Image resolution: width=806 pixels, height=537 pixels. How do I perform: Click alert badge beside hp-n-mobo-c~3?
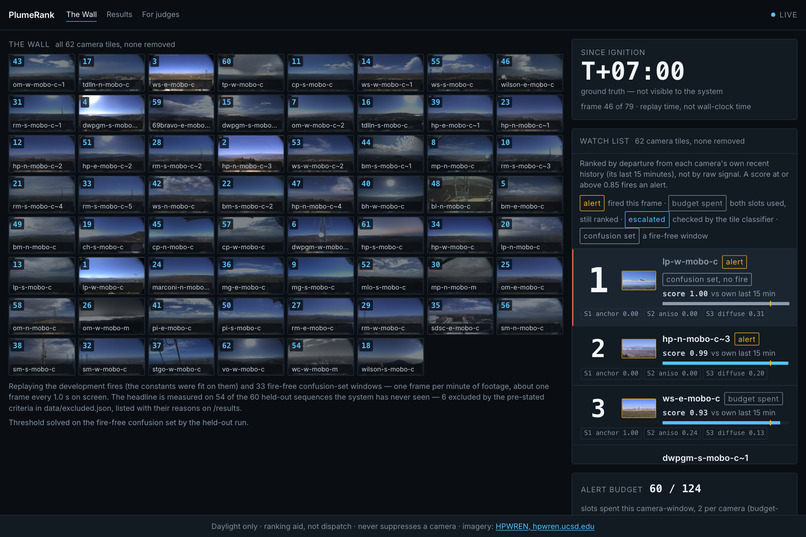pos(746,339)
